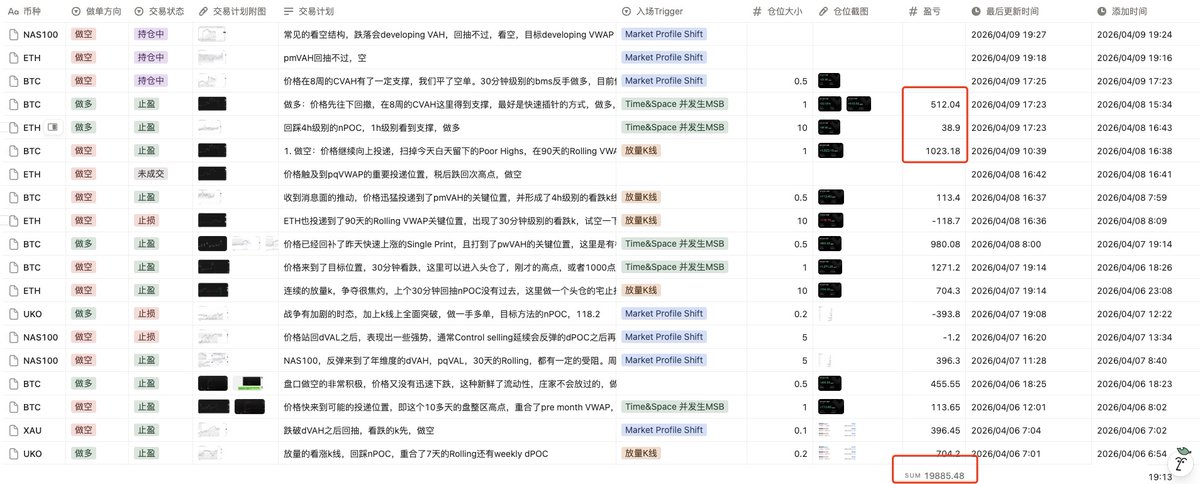Click the SUM 19885.48 total under 盈亏
The height and width of the screenshot is (484, 1200).
(x=934, y=475)
